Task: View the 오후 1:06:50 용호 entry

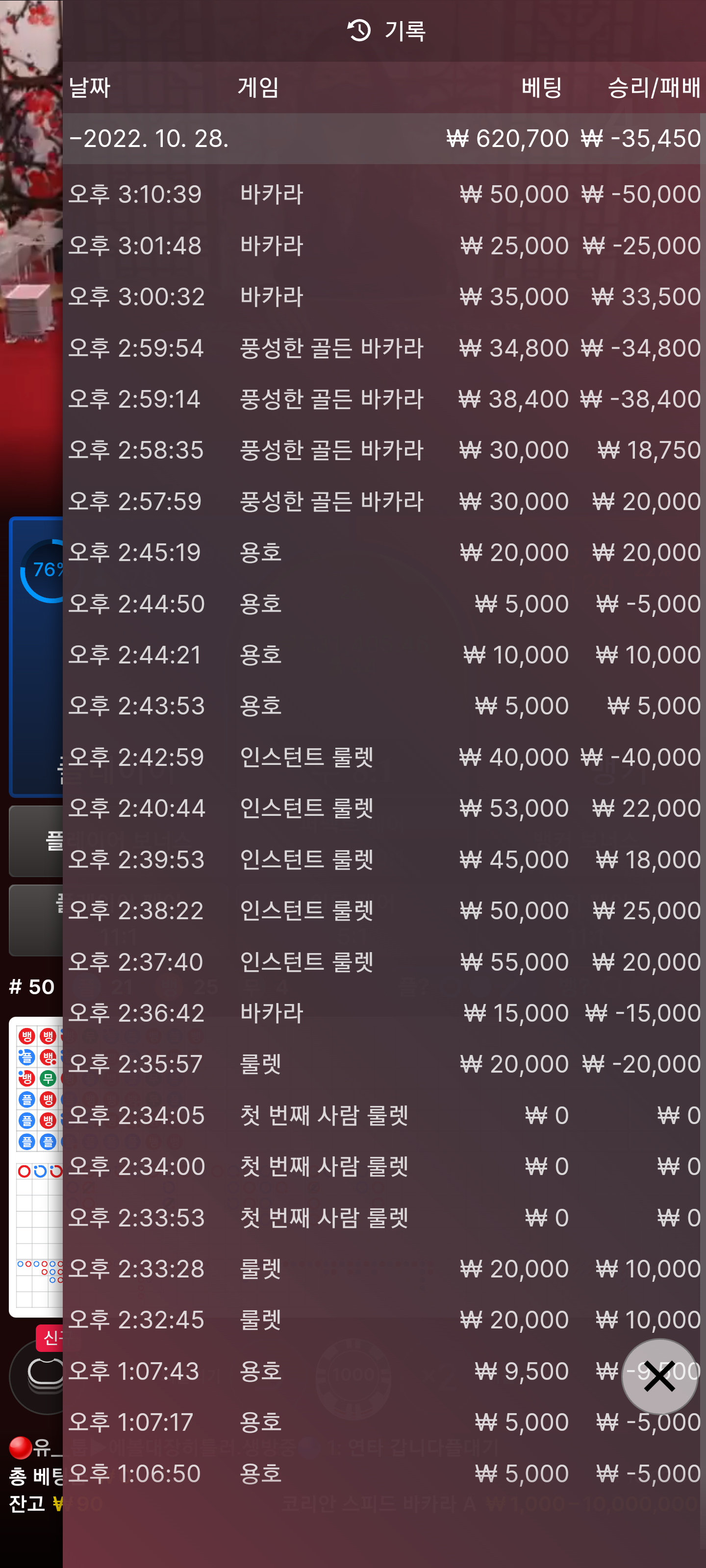Action: (x=384, y=1473)
